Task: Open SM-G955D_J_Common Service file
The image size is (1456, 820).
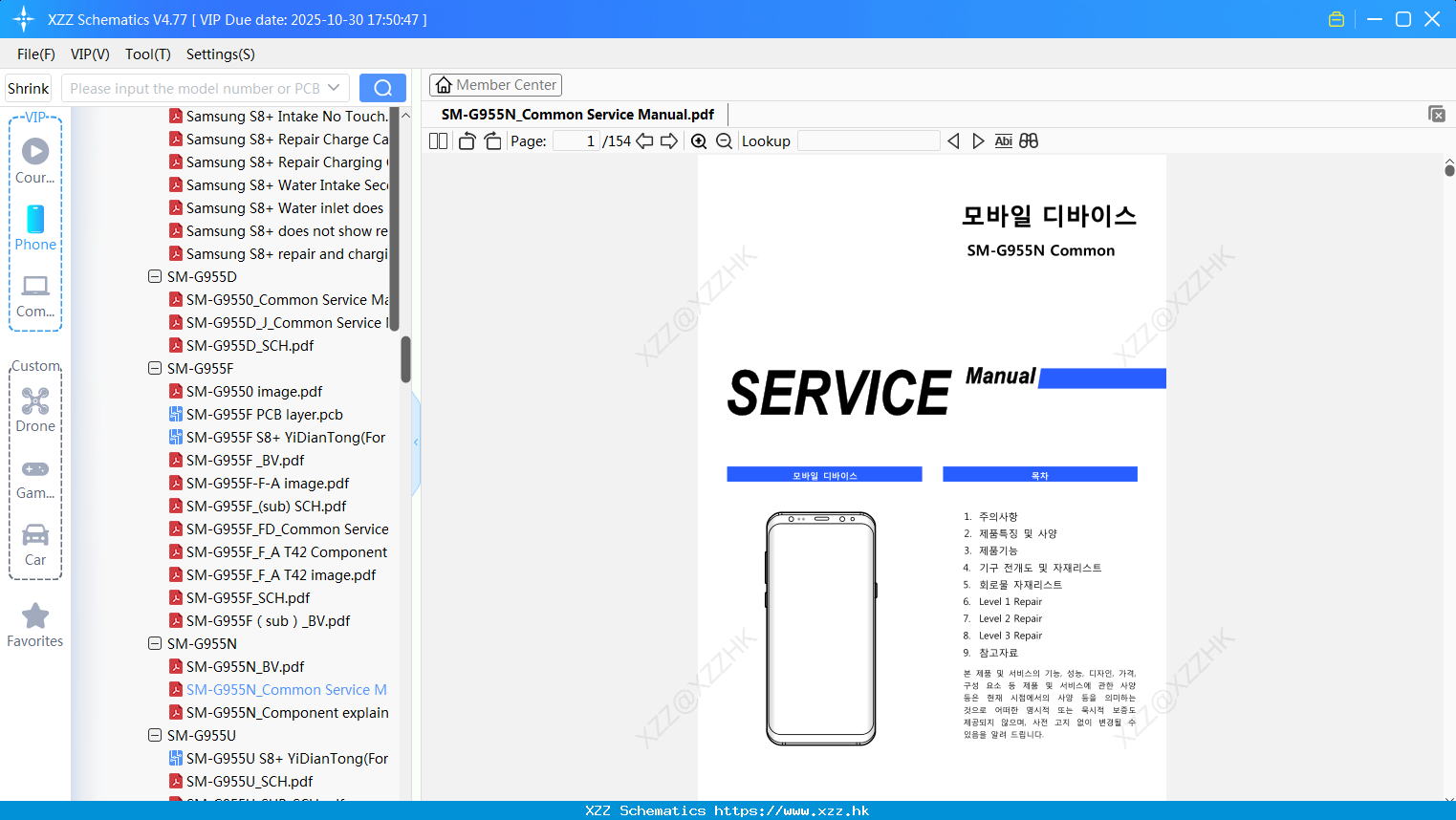Action: (x=287, y=322)
